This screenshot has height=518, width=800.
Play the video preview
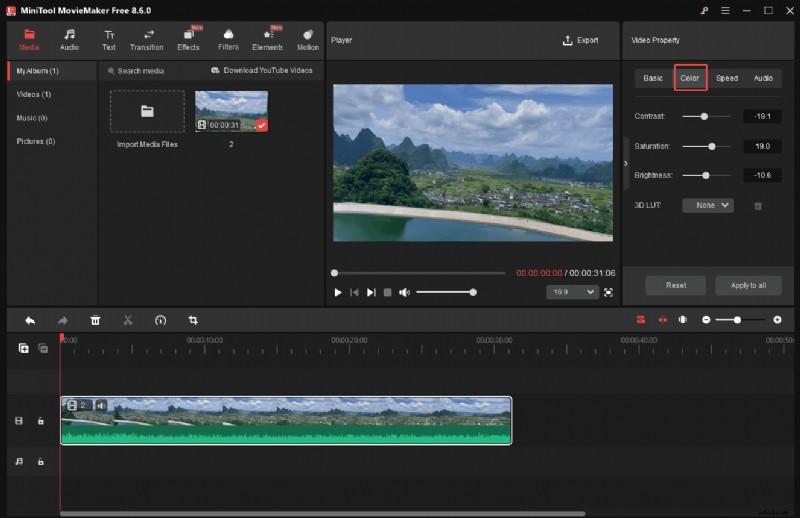click(x=337, y=292)
